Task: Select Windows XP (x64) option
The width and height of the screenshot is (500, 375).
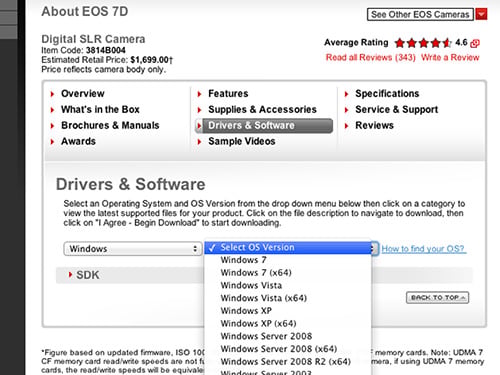Action: [288, 323]
